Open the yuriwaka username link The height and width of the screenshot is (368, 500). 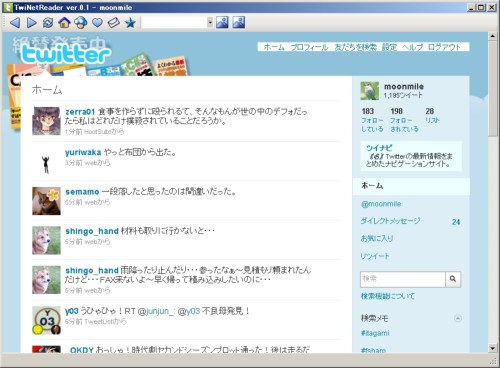[83, 152]
